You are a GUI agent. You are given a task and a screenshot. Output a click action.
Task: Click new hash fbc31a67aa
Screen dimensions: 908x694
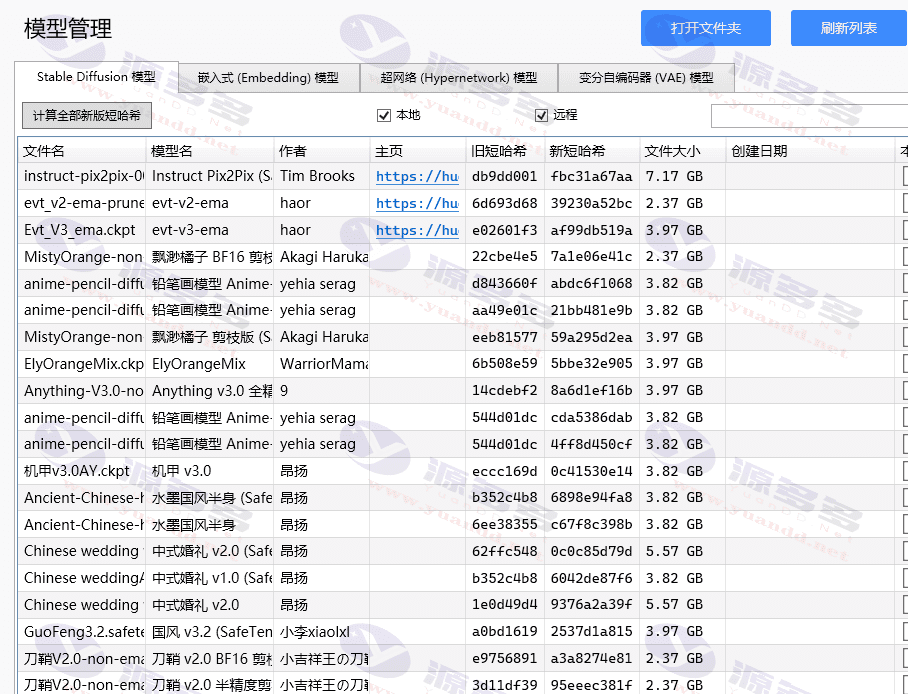click(x=592, y=176)
